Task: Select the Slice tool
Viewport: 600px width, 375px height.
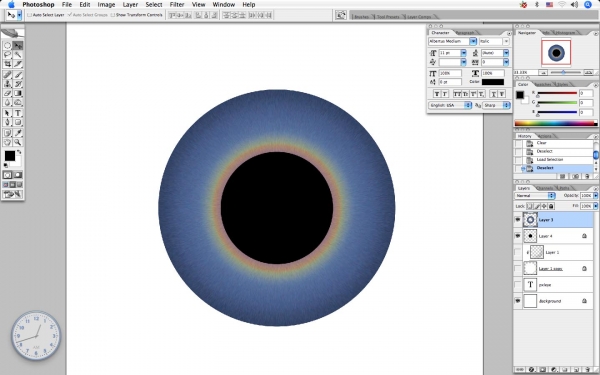Action: pos(18,64)
